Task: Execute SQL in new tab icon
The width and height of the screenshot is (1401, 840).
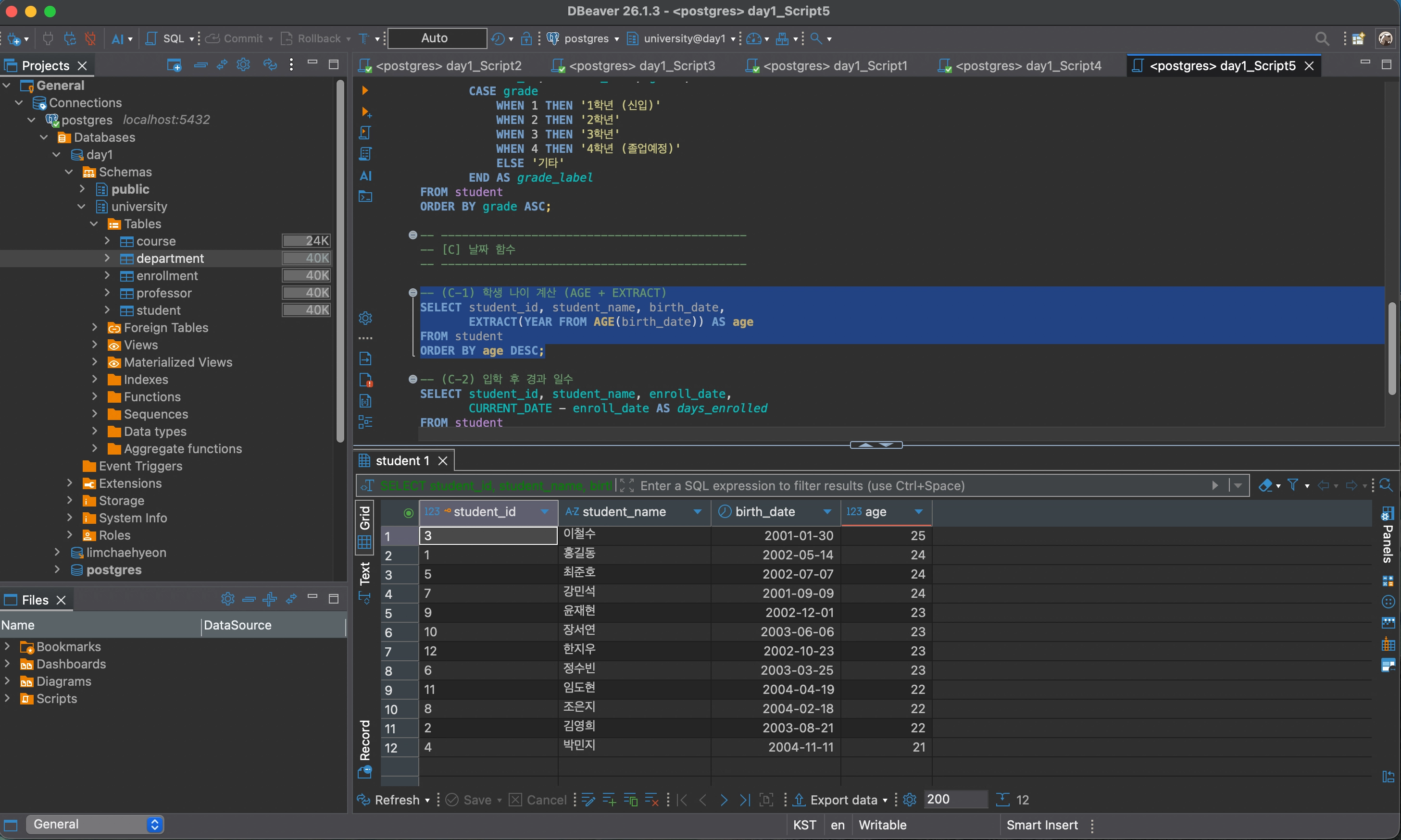Action: (x=366, y=112)
